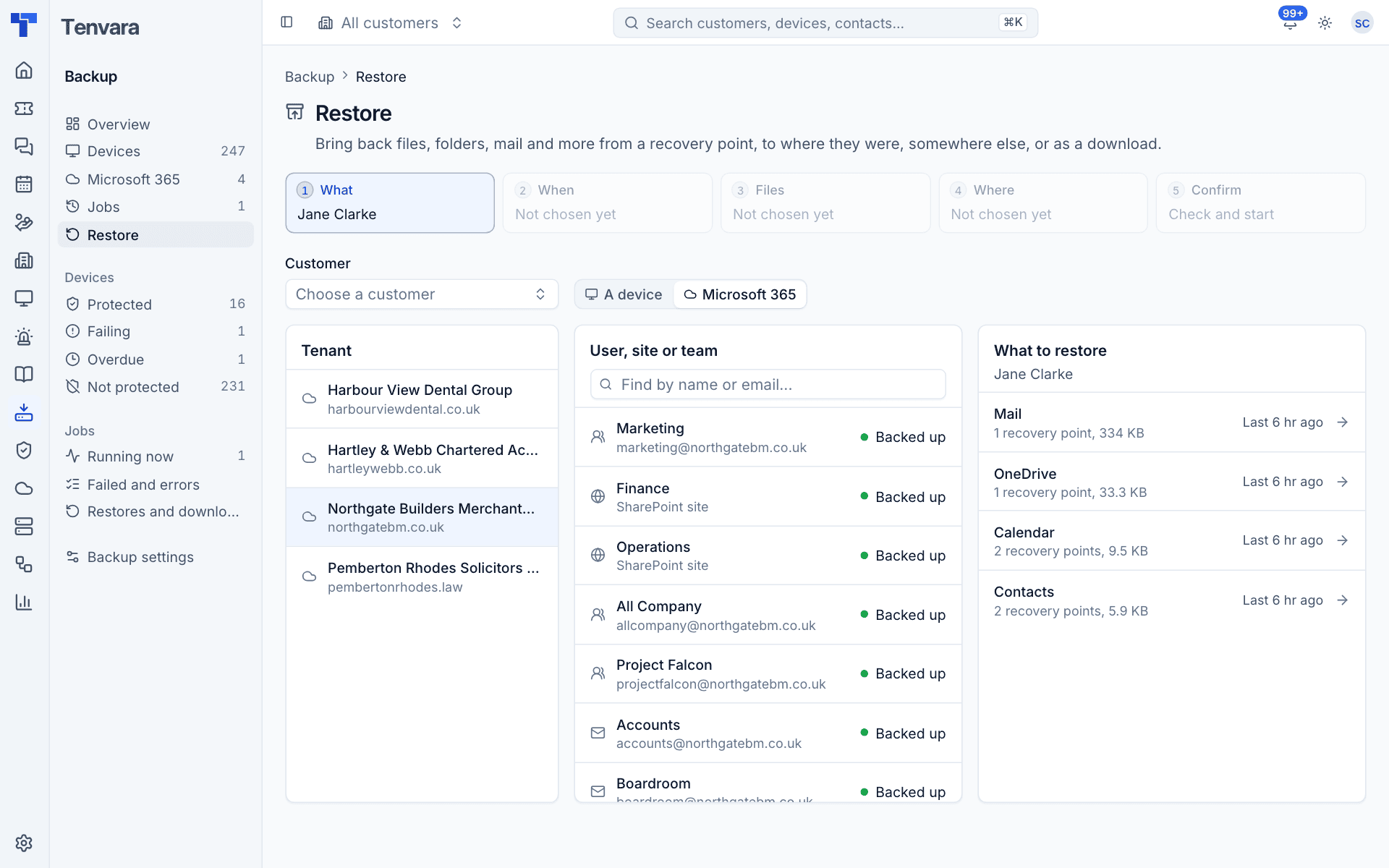This screenshot has height=868, width=1389.
Task: Open notifications bell with 99+ badge
Action: click(1290, 22)
